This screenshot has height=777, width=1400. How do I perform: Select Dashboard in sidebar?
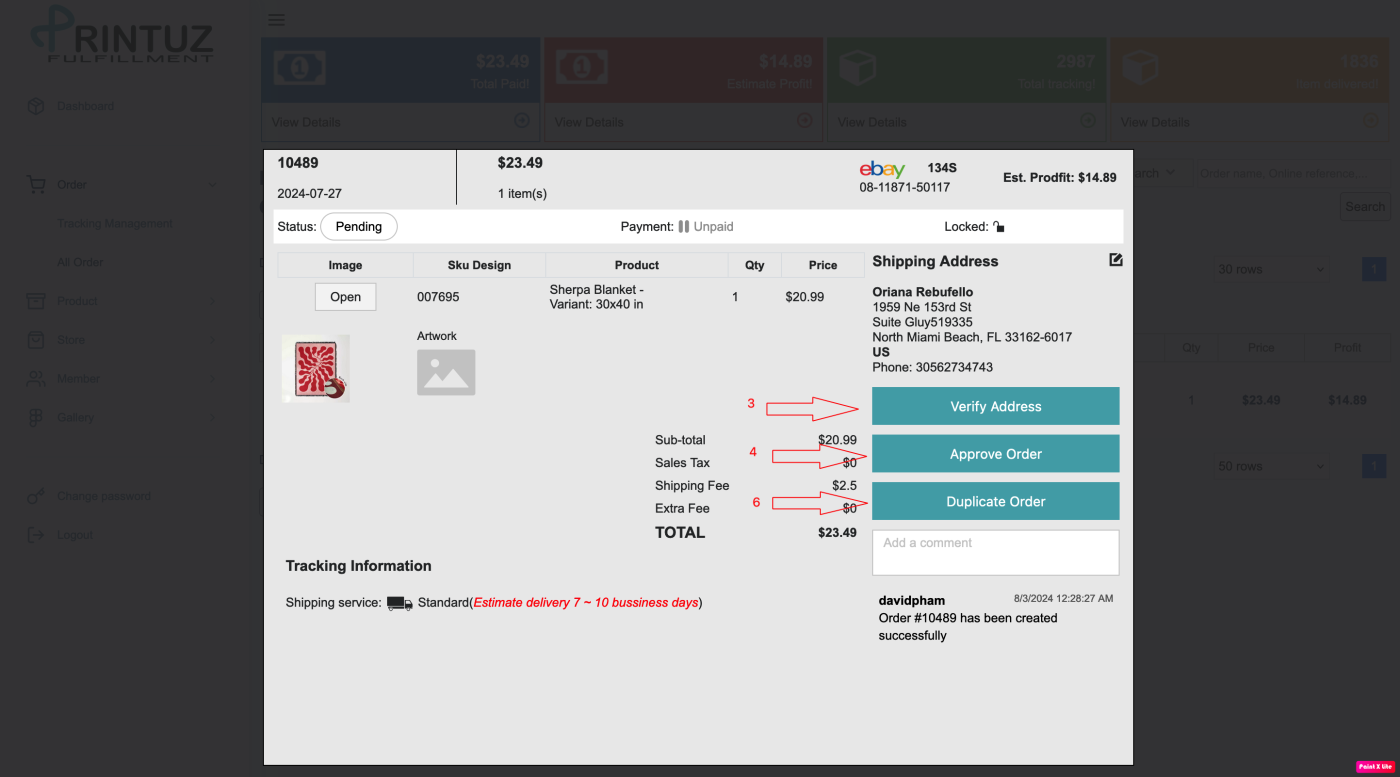[85, 106]
